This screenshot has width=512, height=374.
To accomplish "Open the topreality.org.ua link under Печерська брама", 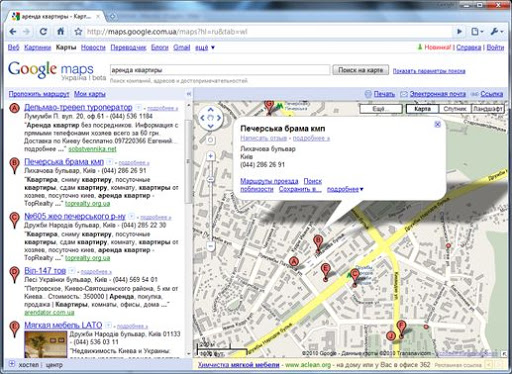I will [x=88, y=203].
